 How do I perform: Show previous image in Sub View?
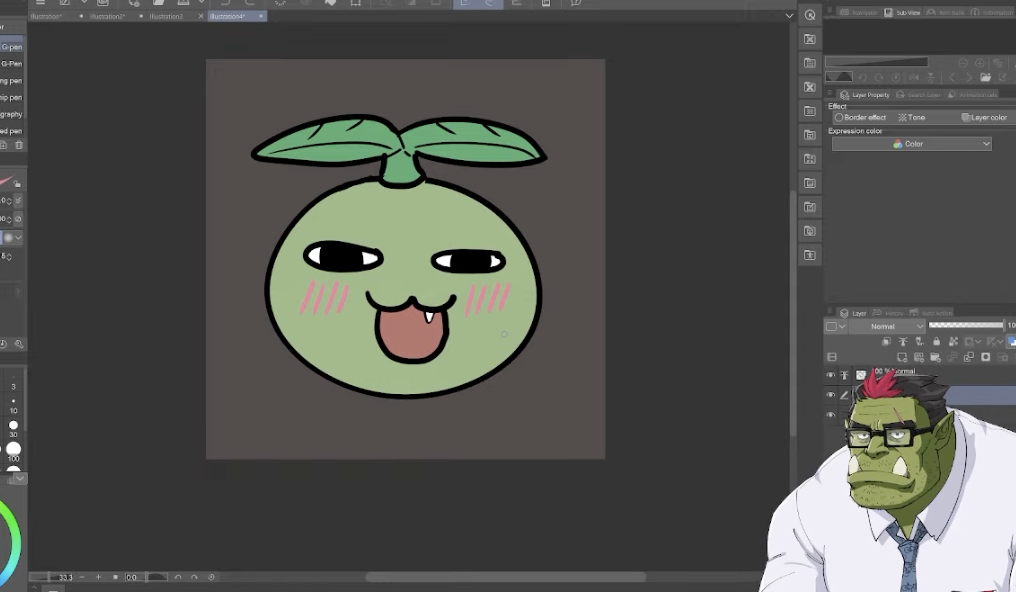click(952, 77)
